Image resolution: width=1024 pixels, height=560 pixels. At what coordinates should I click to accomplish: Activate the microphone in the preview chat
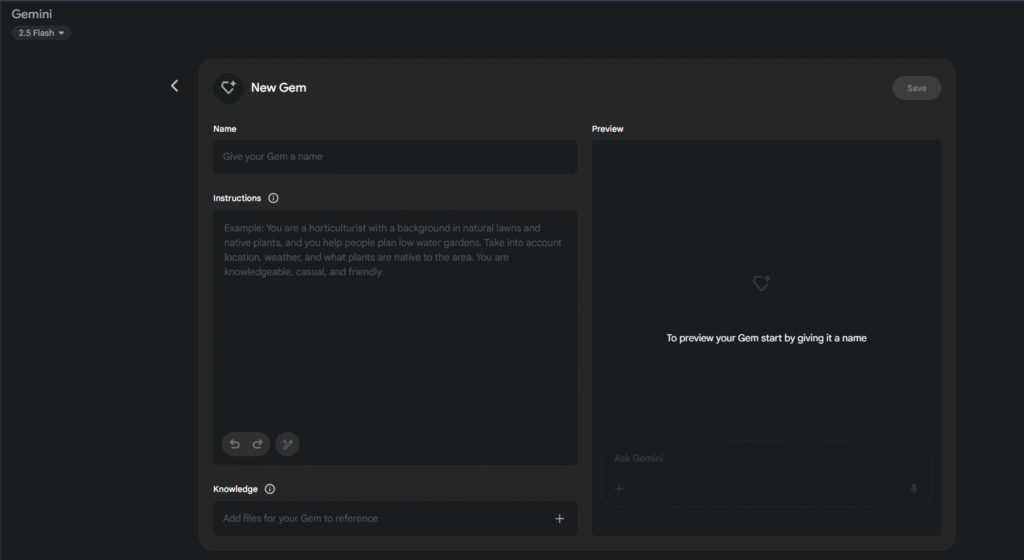tap(913, 489)
